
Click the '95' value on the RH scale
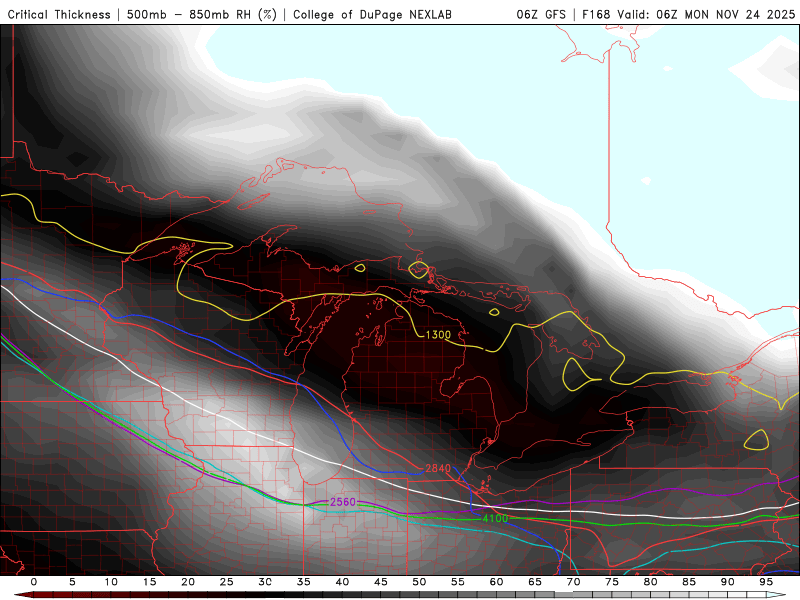pos(766,582)
